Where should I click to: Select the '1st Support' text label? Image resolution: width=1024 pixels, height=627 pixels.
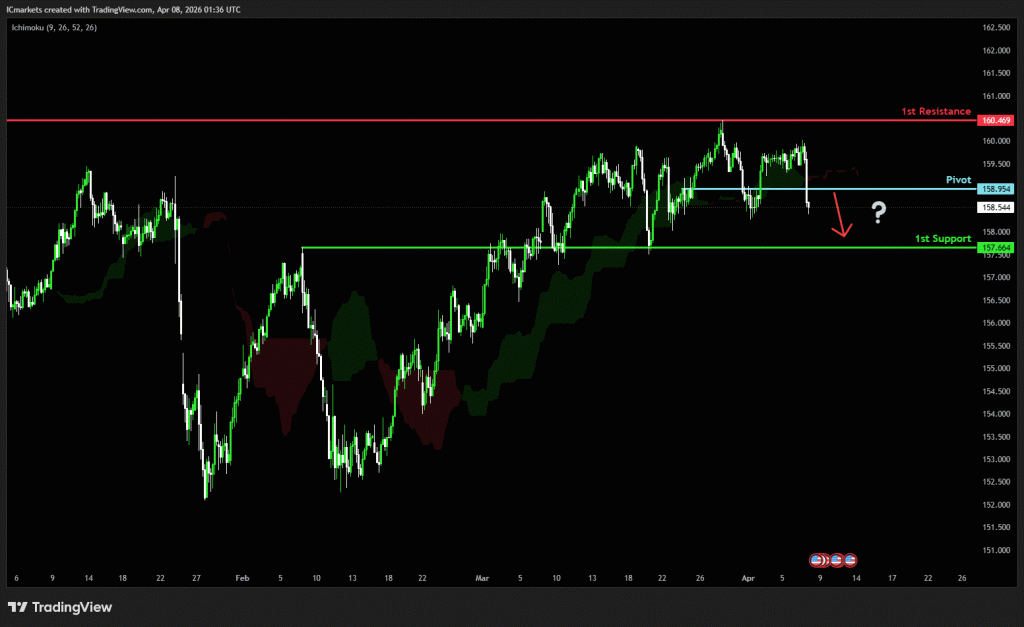[x=943, y=238]
